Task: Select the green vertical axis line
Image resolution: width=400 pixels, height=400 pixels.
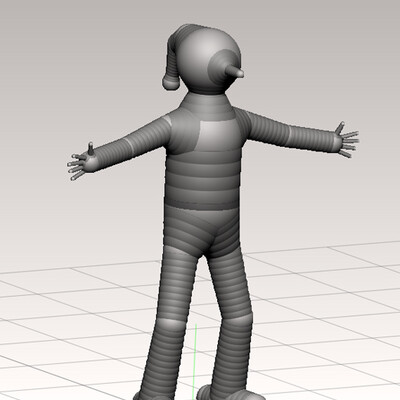Action: tap(195, 362)
